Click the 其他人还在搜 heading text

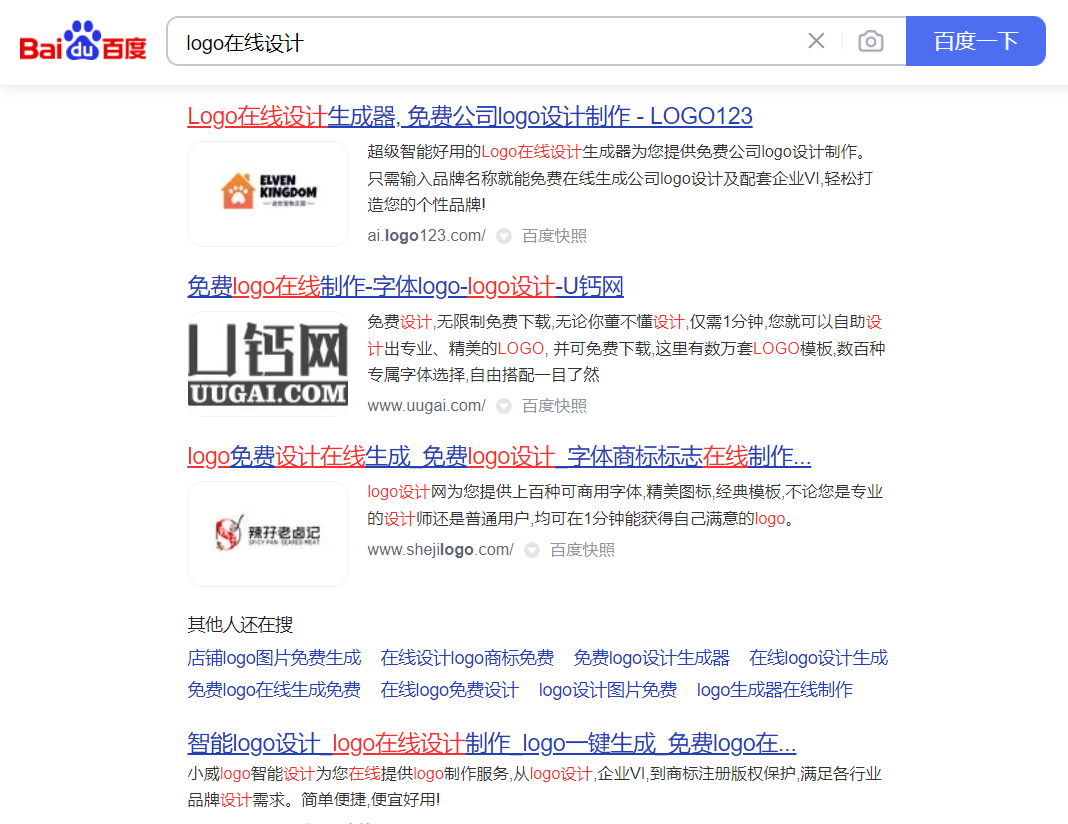click(240, 624)
